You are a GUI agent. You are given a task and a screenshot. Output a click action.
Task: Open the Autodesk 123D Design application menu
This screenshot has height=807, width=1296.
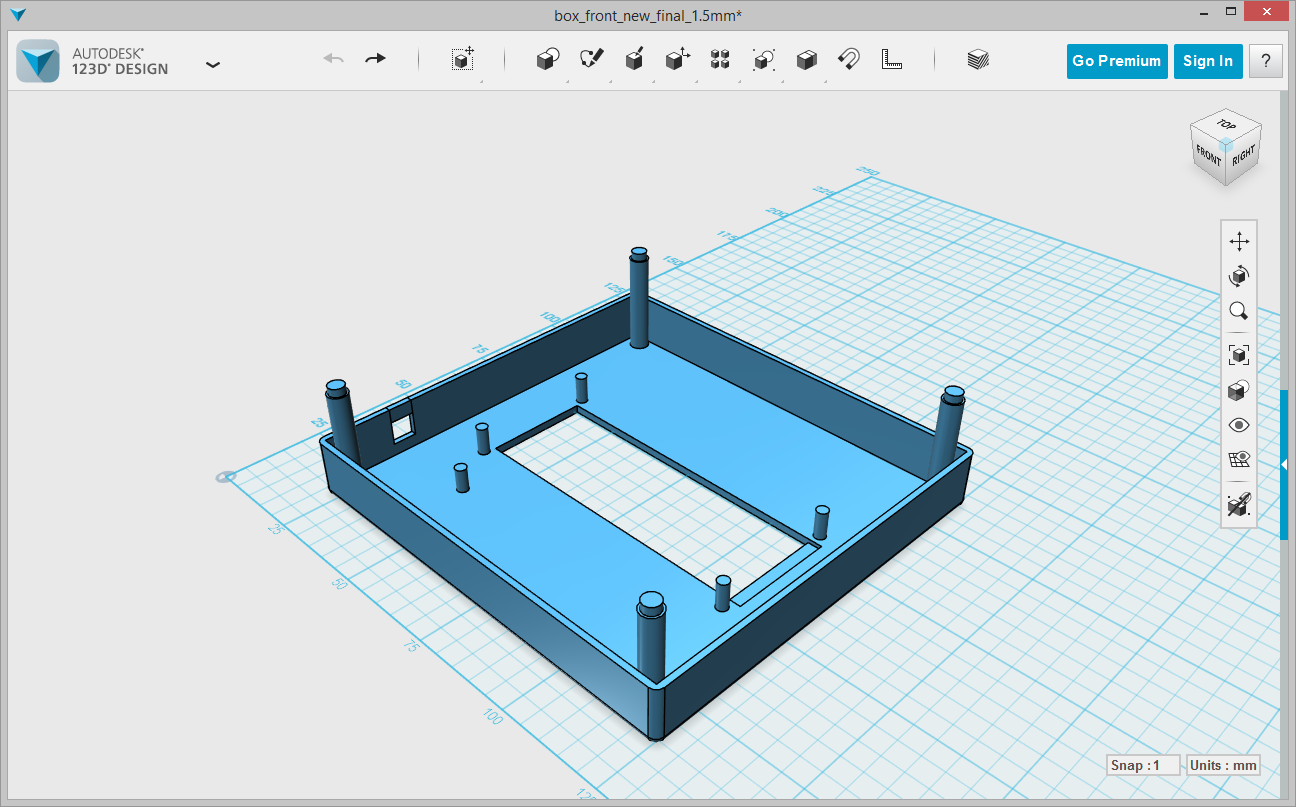point(212,65)
